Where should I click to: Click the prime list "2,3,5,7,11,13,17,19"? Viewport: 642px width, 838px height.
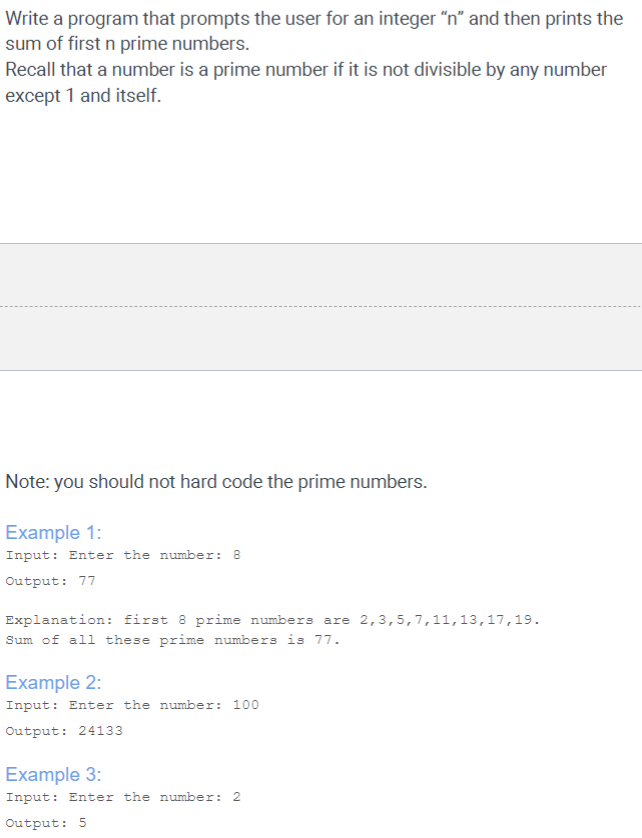click(x=446, y=620)
